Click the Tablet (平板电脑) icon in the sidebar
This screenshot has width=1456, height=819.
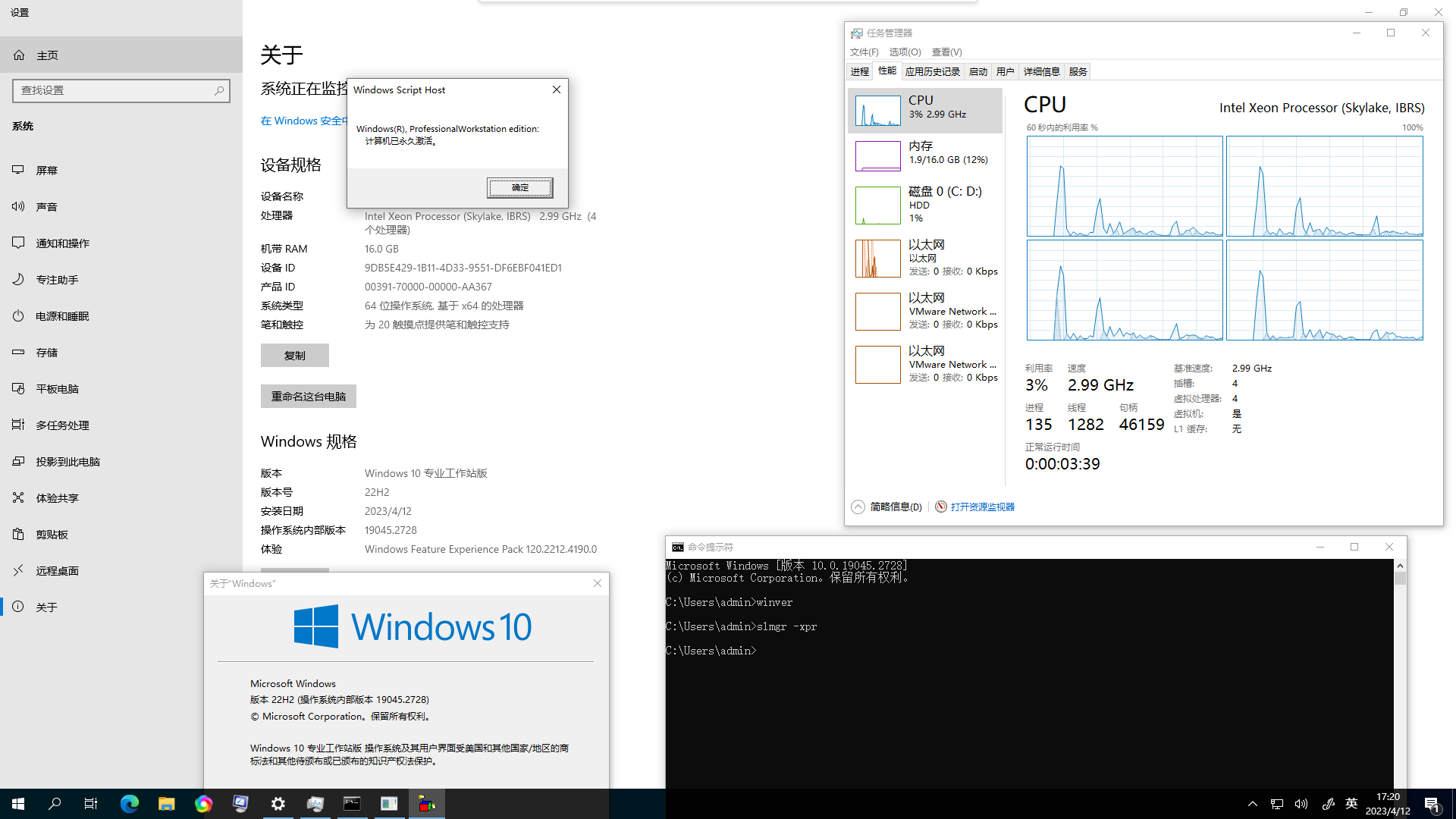point(18,388)
